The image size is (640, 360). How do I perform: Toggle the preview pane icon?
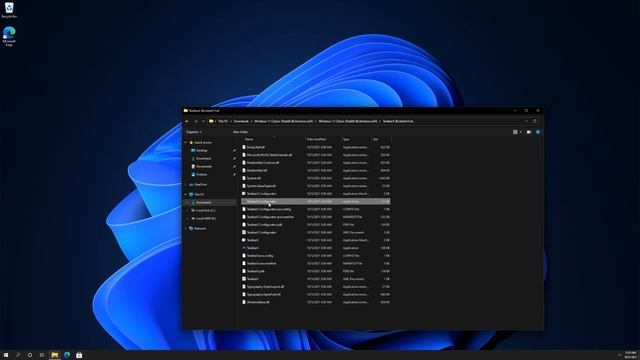click(529, 132)
